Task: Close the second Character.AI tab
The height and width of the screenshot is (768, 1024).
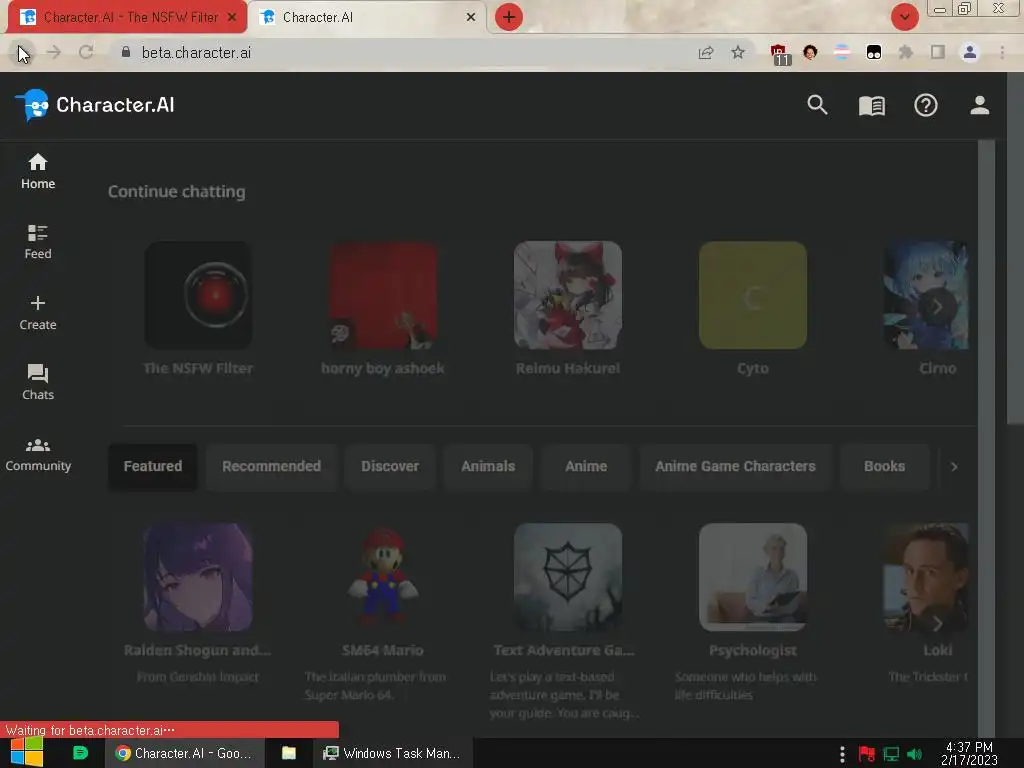Action: click(x=471, y=18)
